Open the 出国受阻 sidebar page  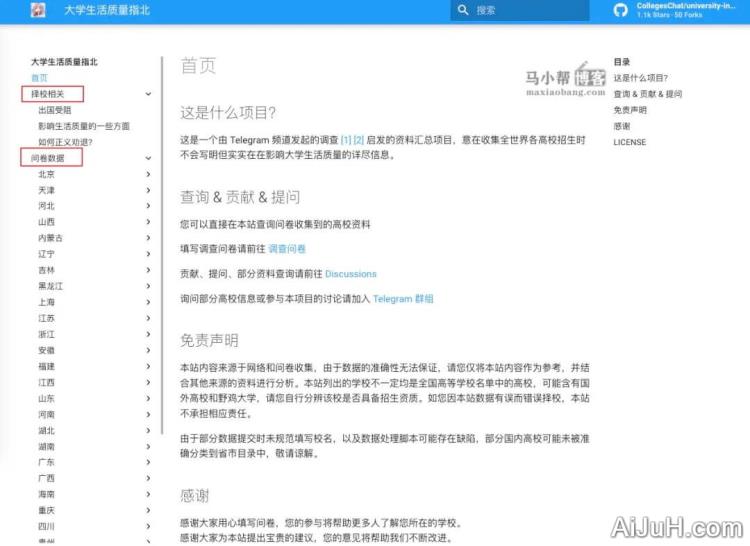(54, 110)
